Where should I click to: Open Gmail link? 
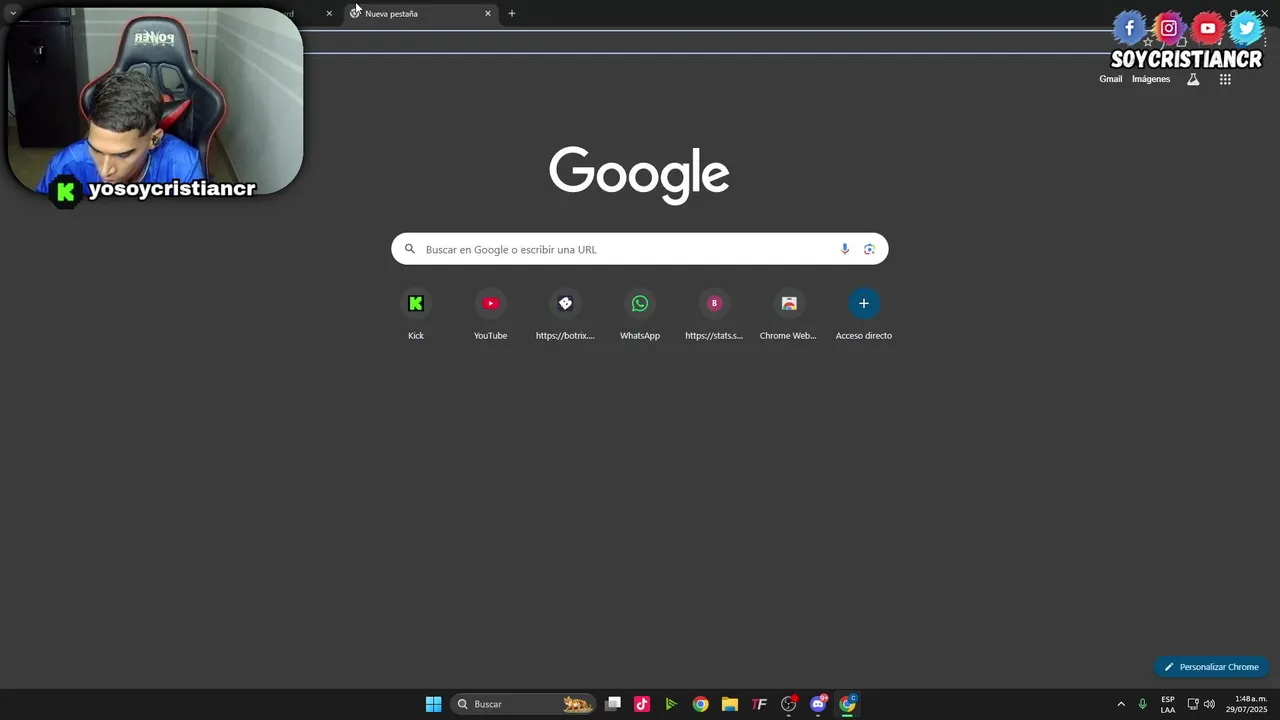click(x=1111, y=79)
